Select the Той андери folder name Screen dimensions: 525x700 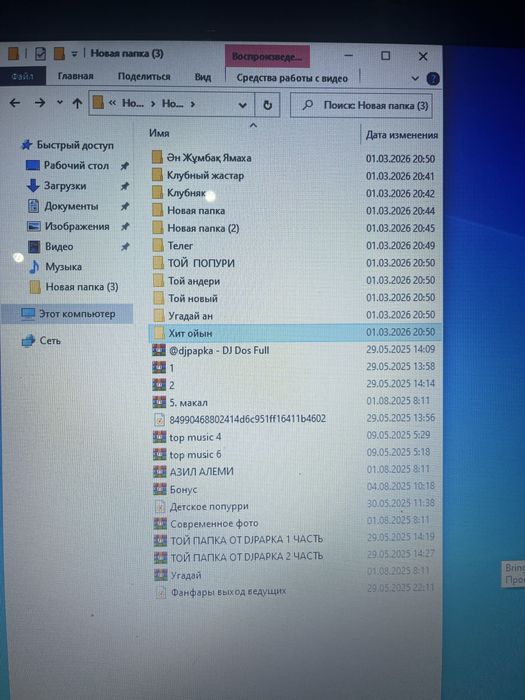coord(194,281)
